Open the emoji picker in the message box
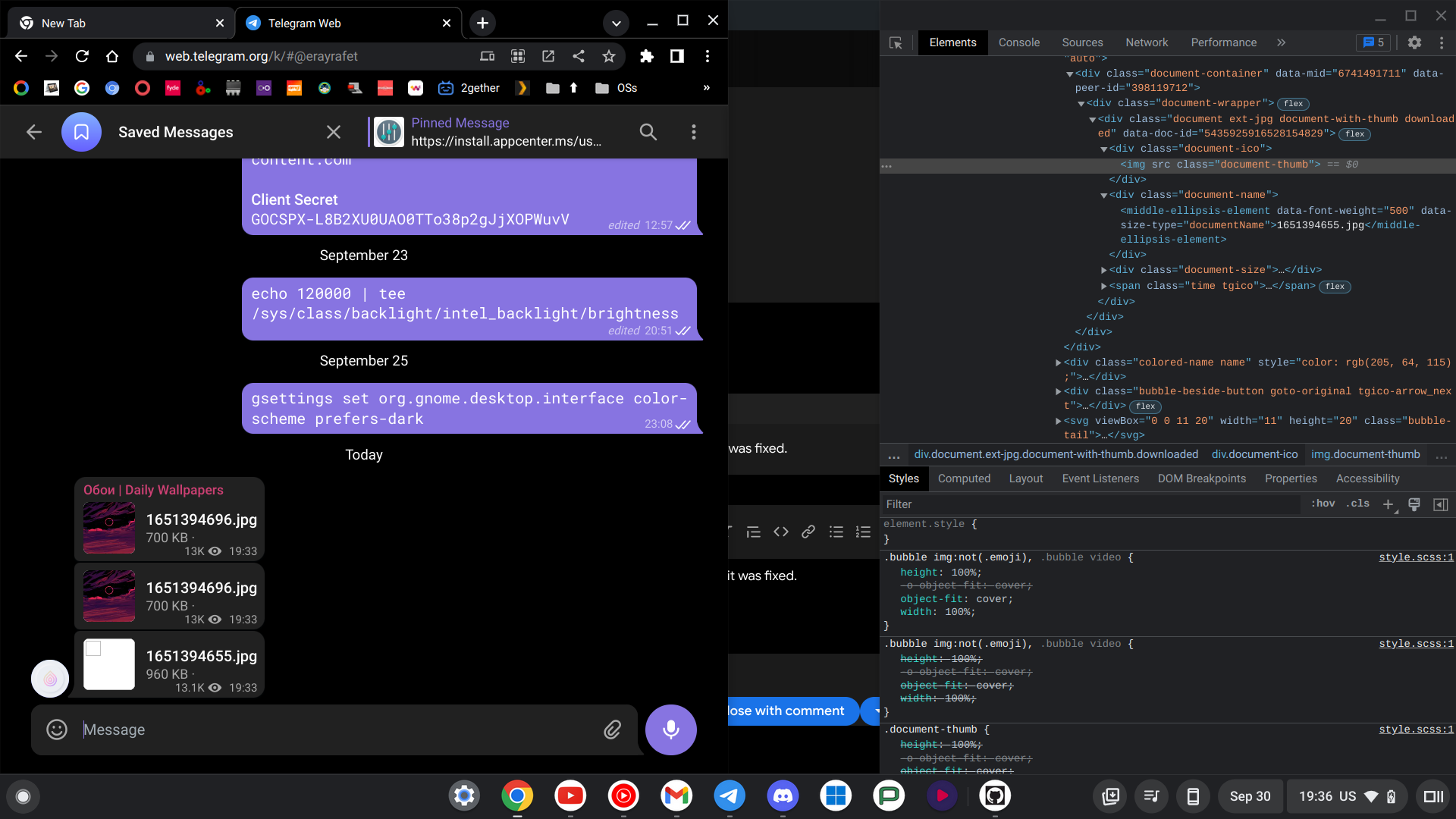Image resolution: width=1456 pixels, height=819 pixels. click(x=56, y=730)
